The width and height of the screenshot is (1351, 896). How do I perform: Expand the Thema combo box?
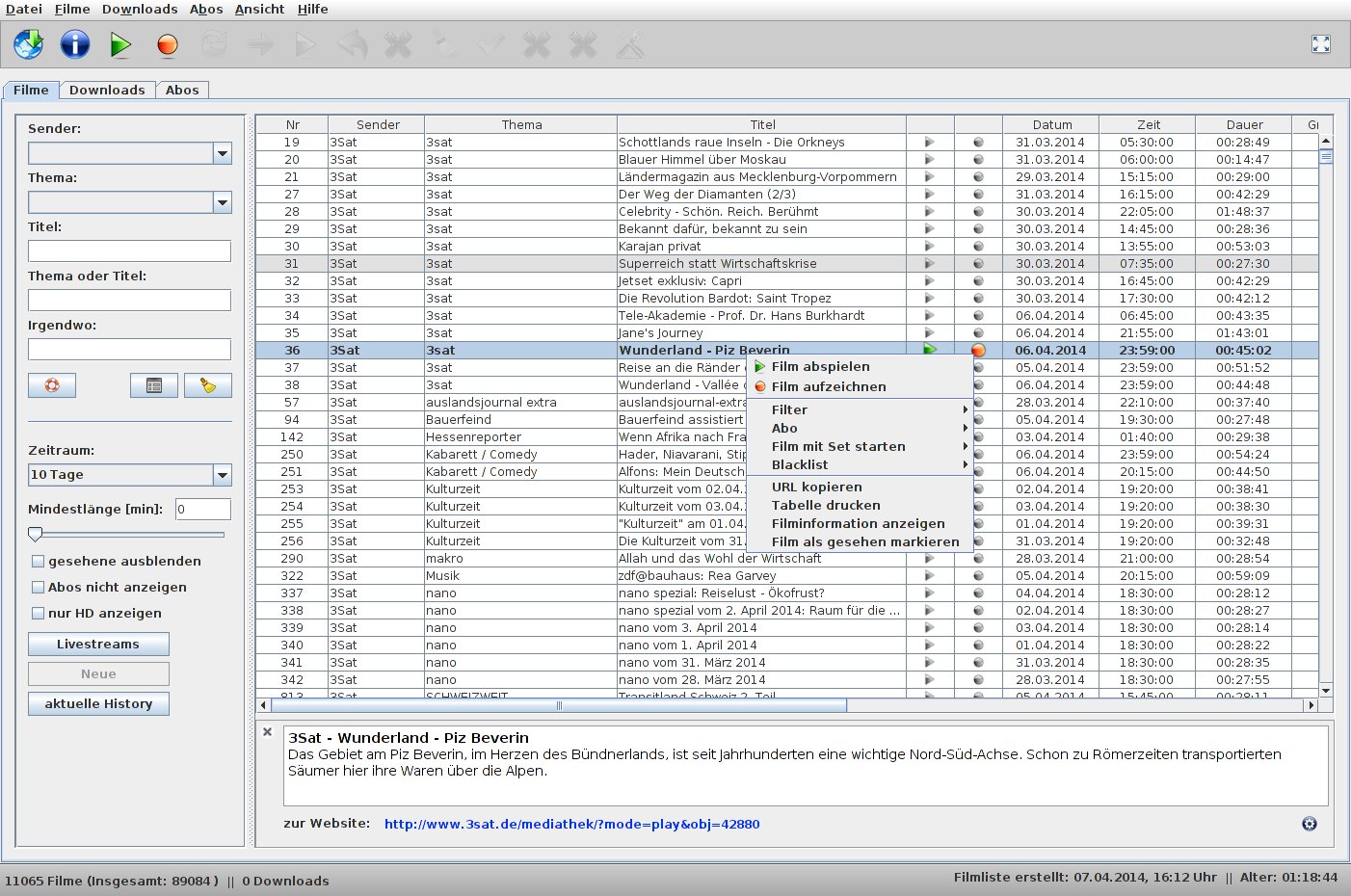tap(223, 202)
